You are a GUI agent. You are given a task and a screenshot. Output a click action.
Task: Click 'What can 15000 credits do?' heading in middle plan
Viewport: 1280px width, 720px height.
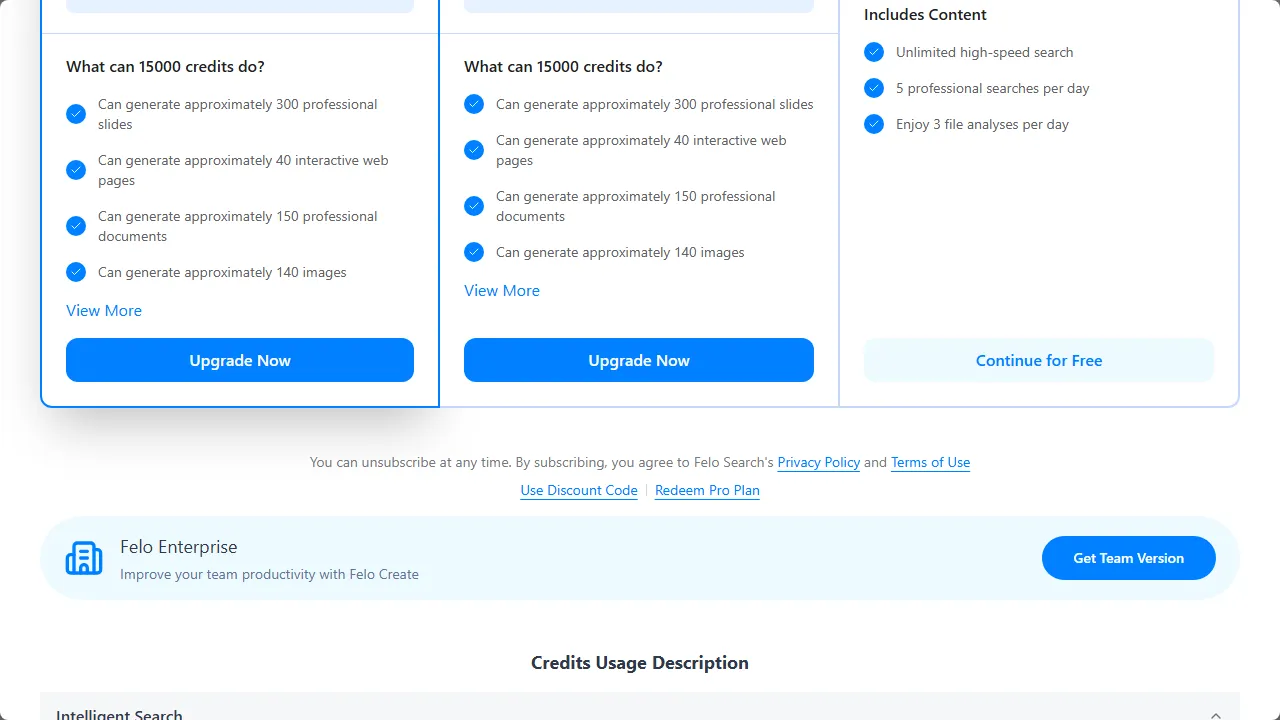pos(563,66)
